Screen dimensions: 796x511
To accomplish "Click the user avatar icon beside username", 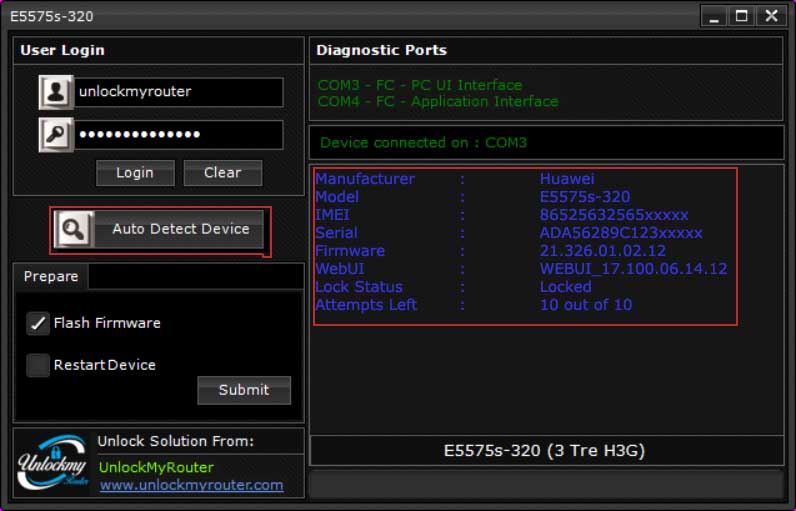I will point(56,92).
